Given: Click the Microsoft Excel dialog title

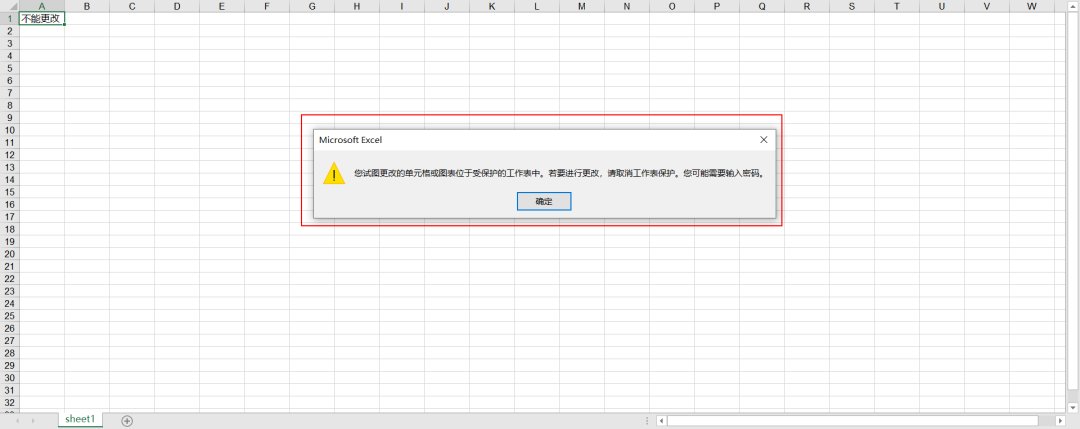Looking at the screenshot, I should coord(351,140).
